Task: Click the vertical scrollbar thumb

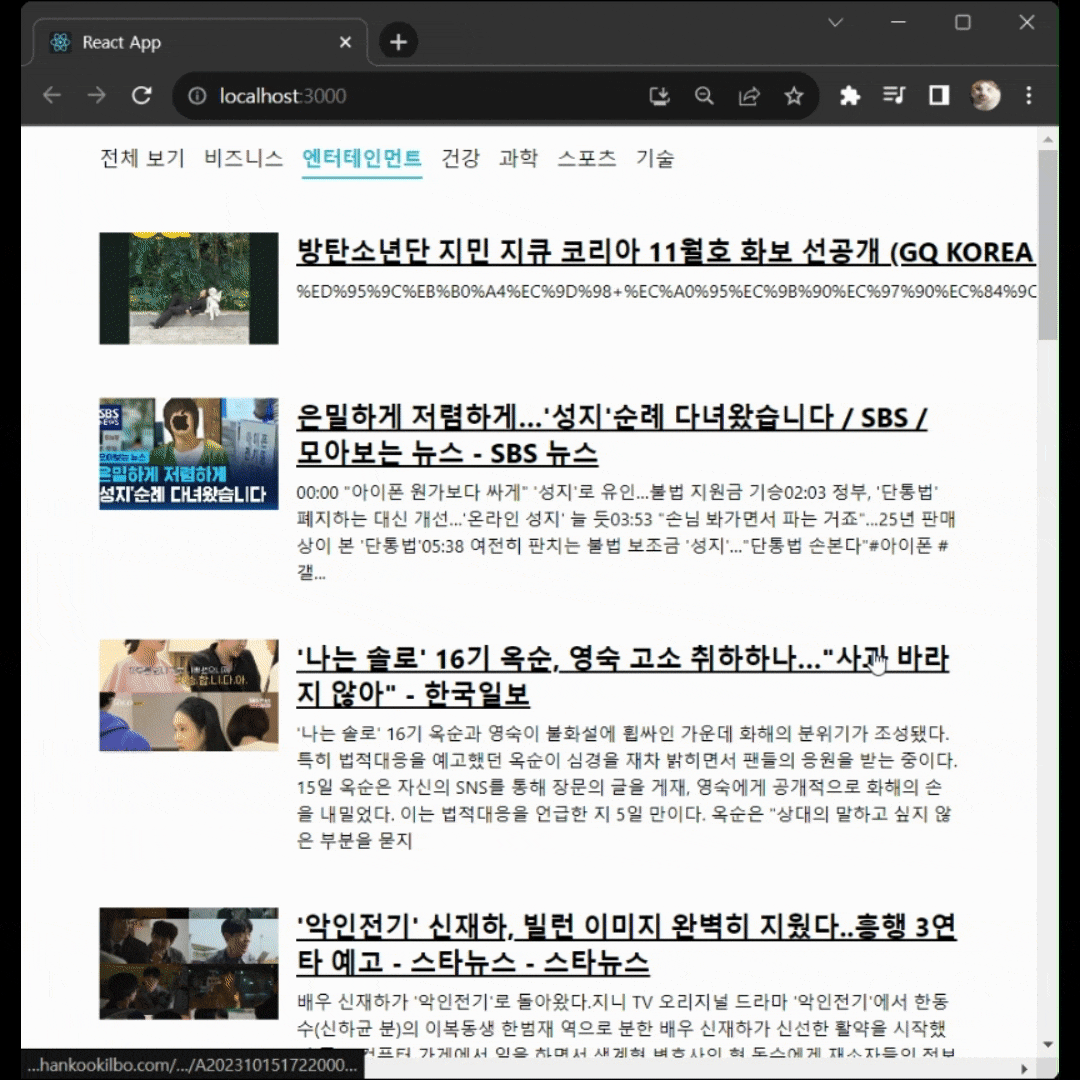Action: (x=1048, y=245)
